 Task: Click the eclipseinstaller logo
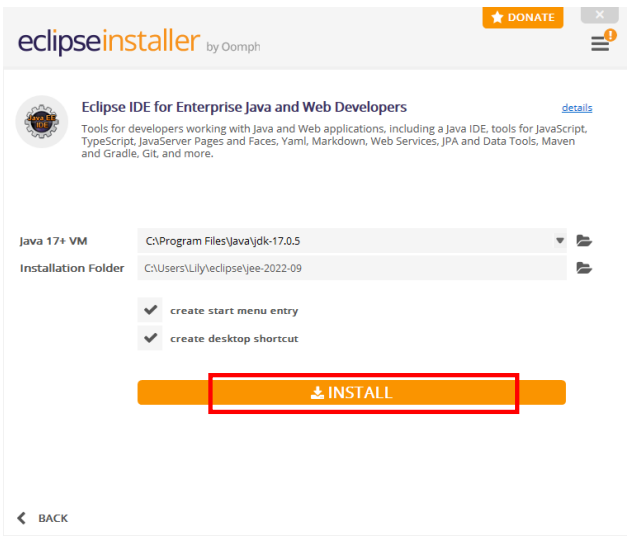pyautogui.click(x=109, y=41)
